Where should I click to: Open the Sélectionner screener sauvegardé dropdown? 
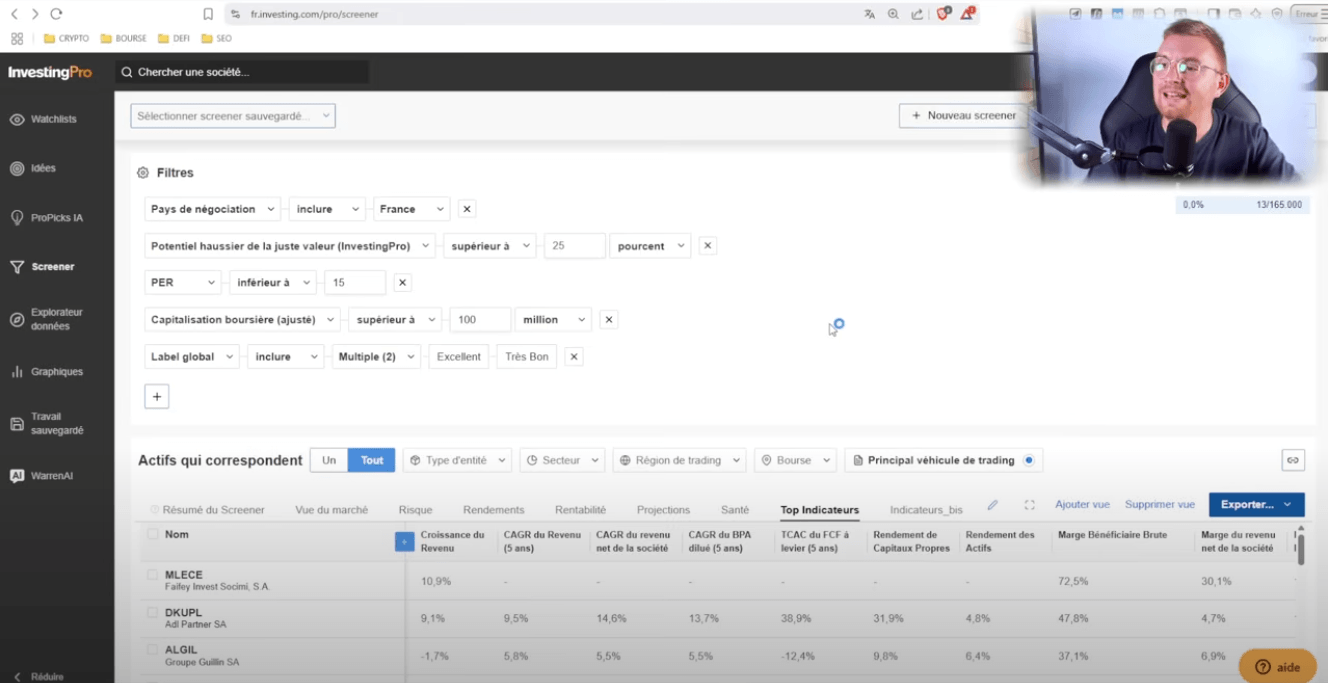pos(233,116)
